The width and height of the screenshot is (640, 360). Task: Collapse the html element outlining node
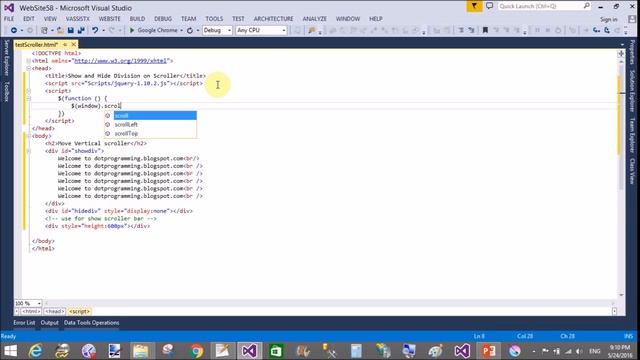click(x=28, y=61)
